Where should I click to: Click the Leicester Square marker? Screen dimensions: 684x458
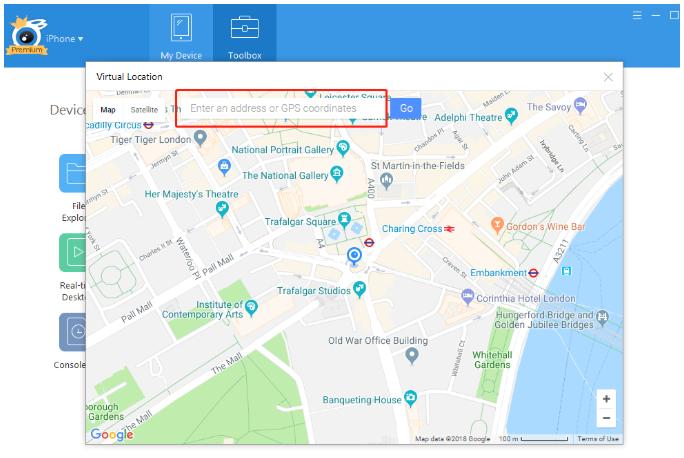coord(310,93)
